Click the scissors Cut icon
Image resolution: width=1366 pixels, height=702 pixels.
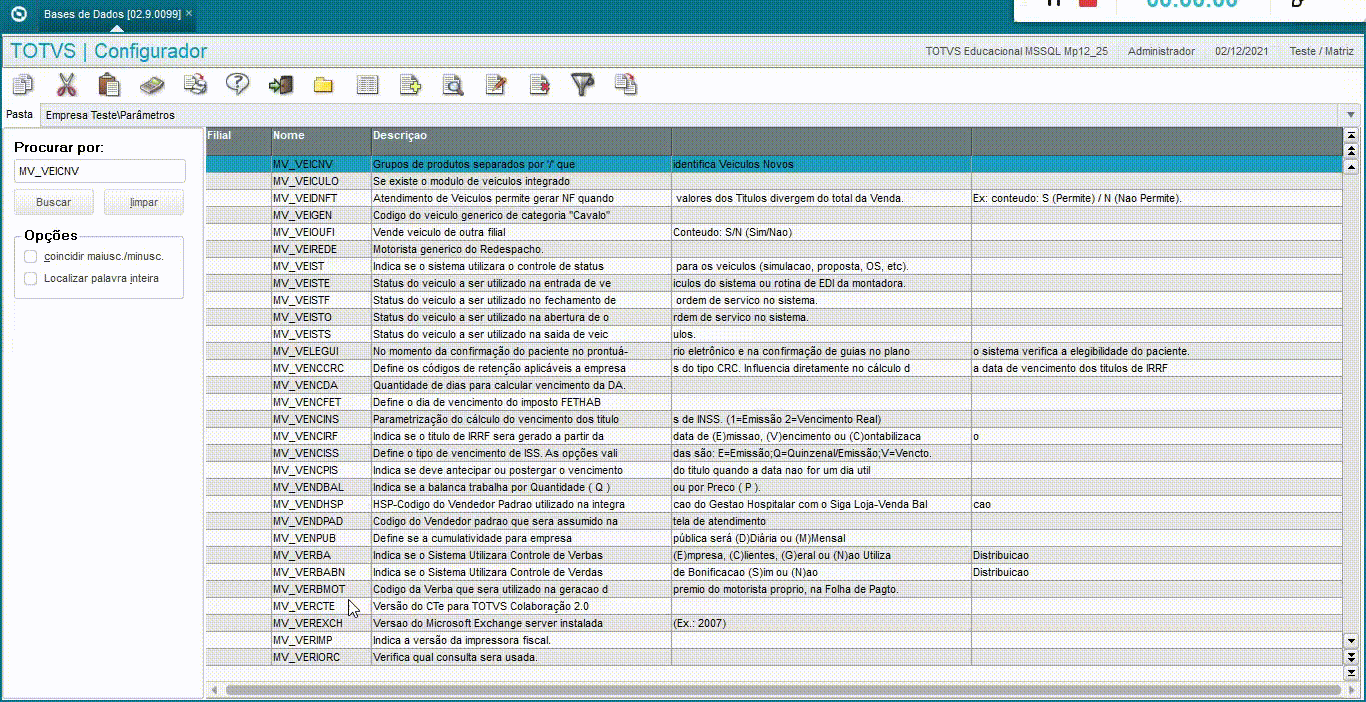67,85
